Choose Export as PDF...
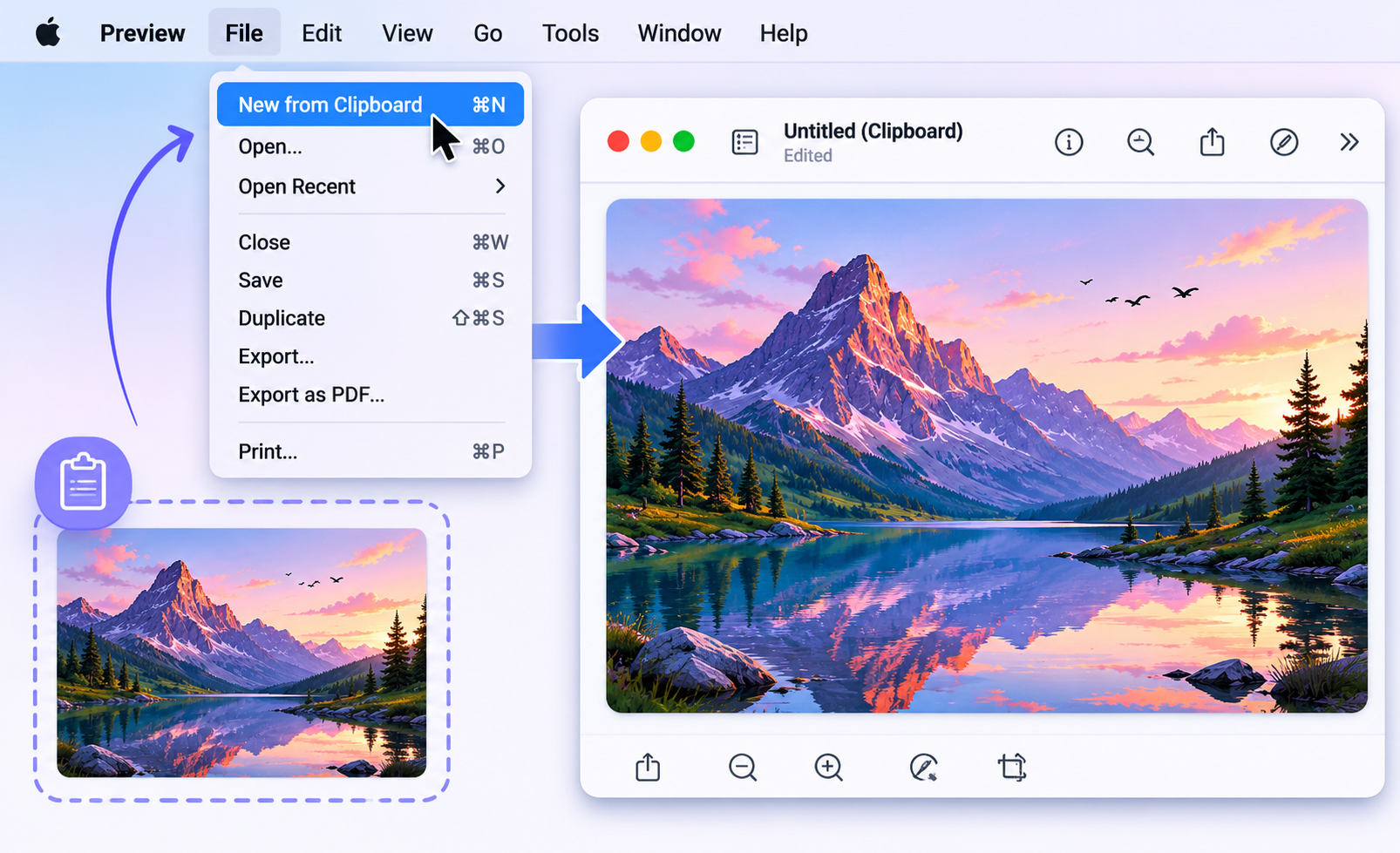1400x853 pixels. pos(370,395)
